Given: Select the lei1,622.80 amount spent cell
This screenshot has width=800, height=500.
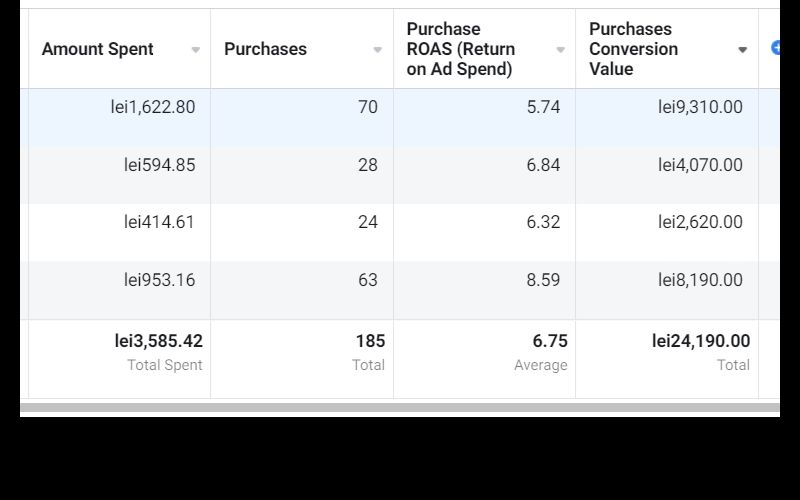Looking at the screenshot, I should click(x=153, y=107).
